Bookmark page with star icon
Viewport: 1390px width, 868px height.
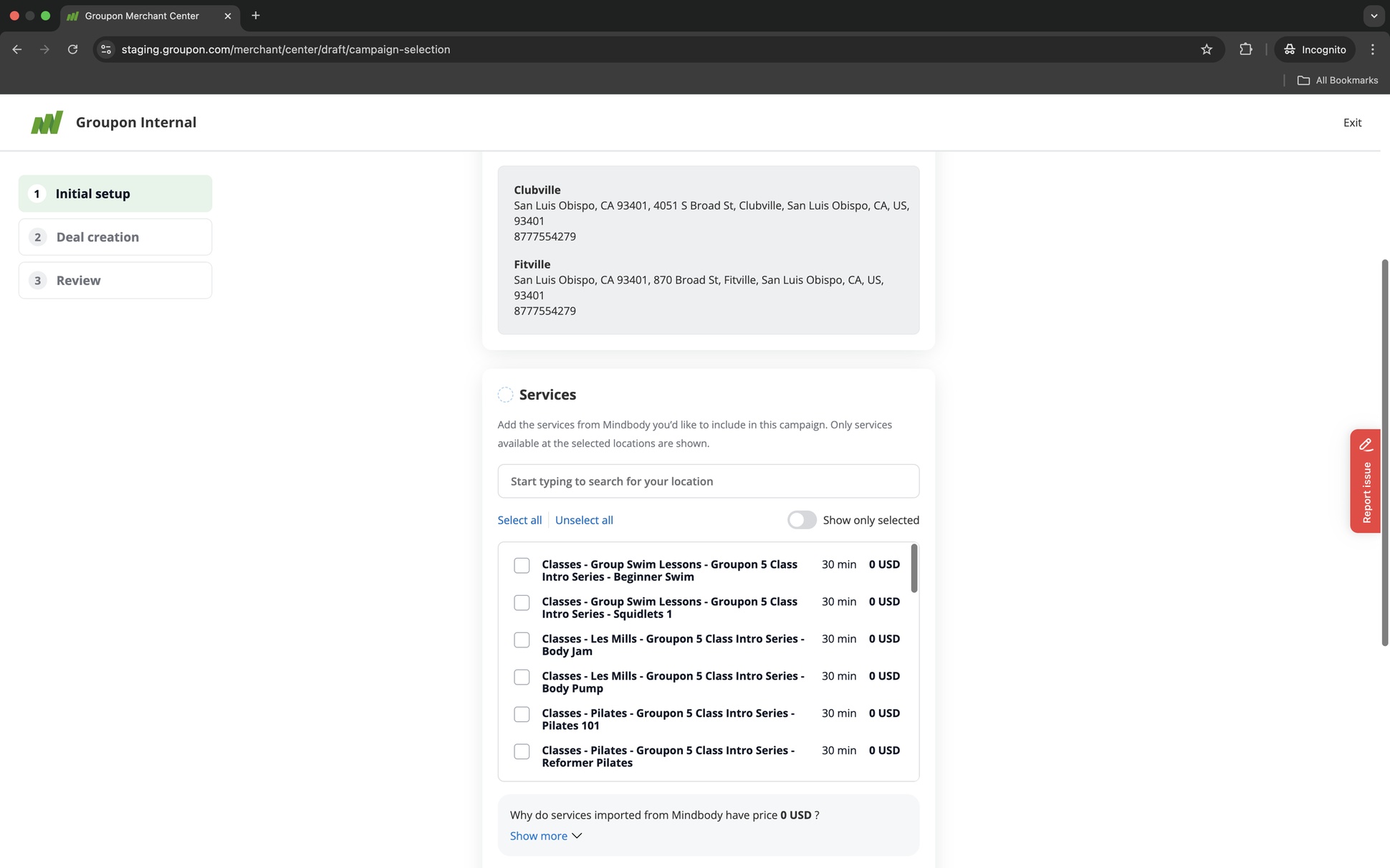[1207, 49]
